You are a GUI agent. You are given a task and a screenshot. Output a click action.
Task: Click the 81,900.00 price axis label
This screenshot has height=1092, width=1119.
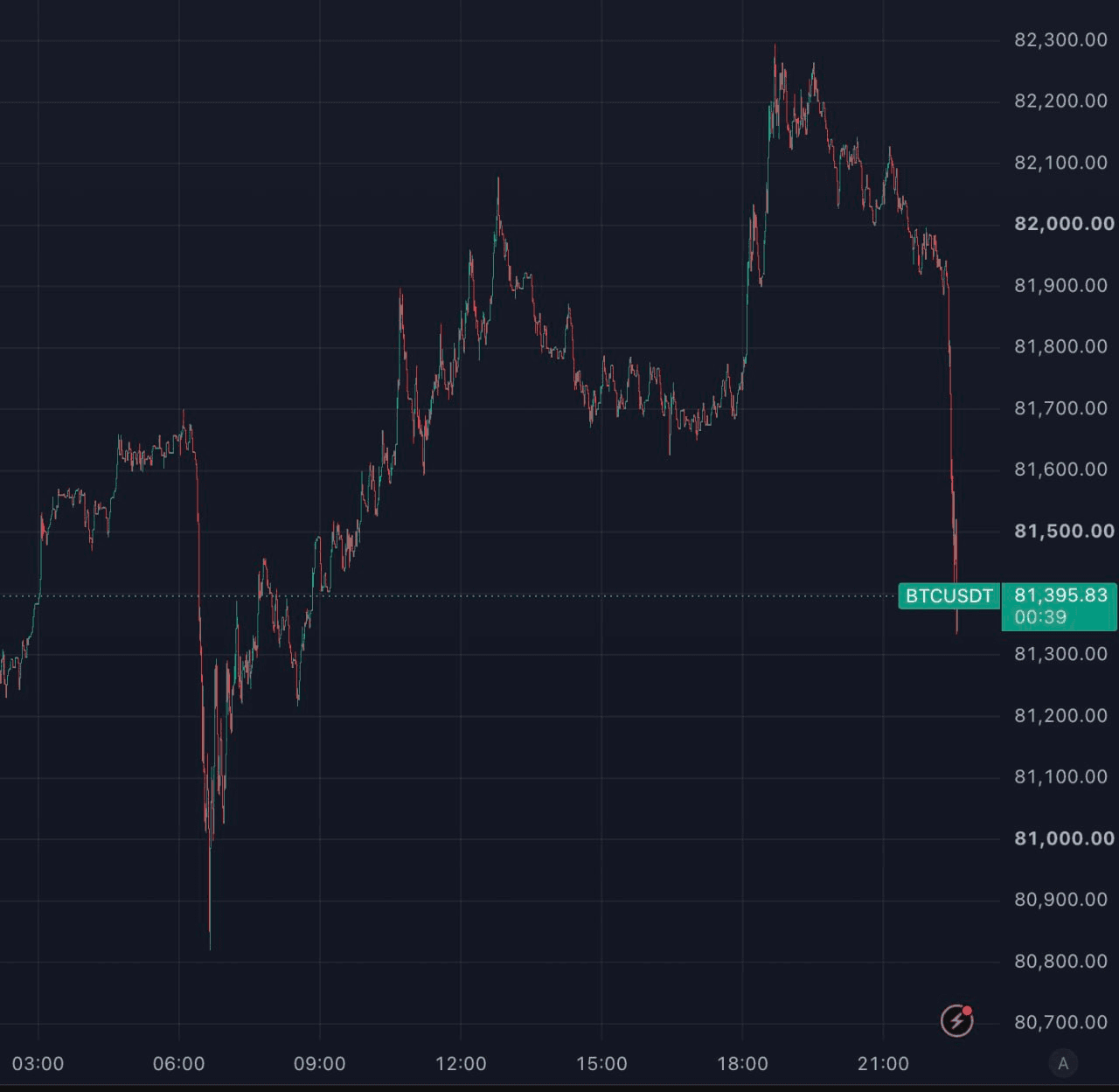[1060, 285]
